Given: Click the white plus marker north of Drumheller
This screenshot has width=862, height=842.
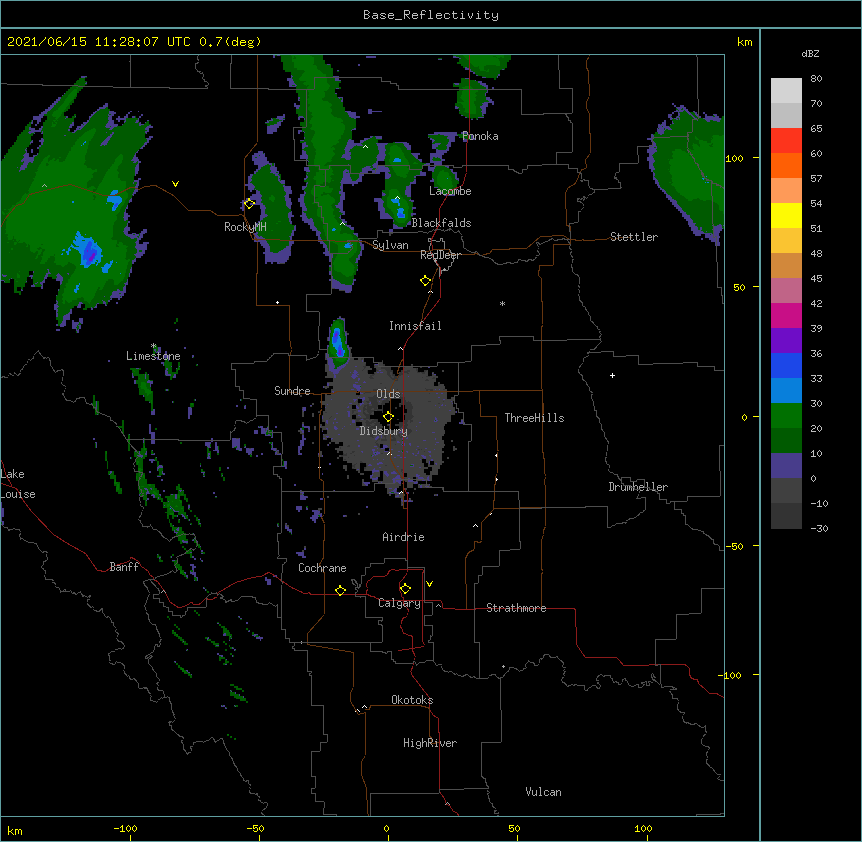Looking at the screenshot, I should tap(612, 375).
